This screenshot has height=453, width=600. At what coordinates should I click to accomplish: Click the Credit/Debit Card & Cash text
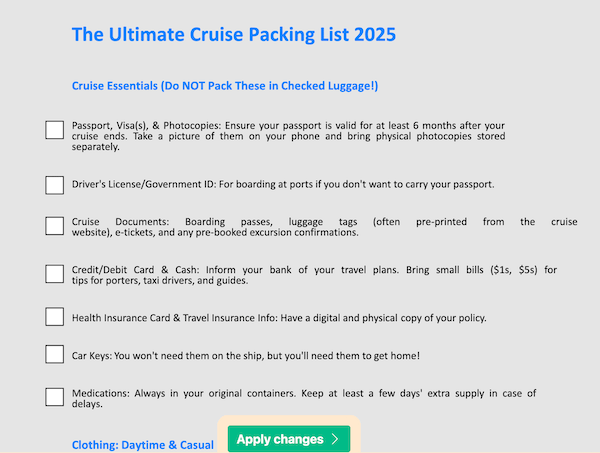[300, 275]
